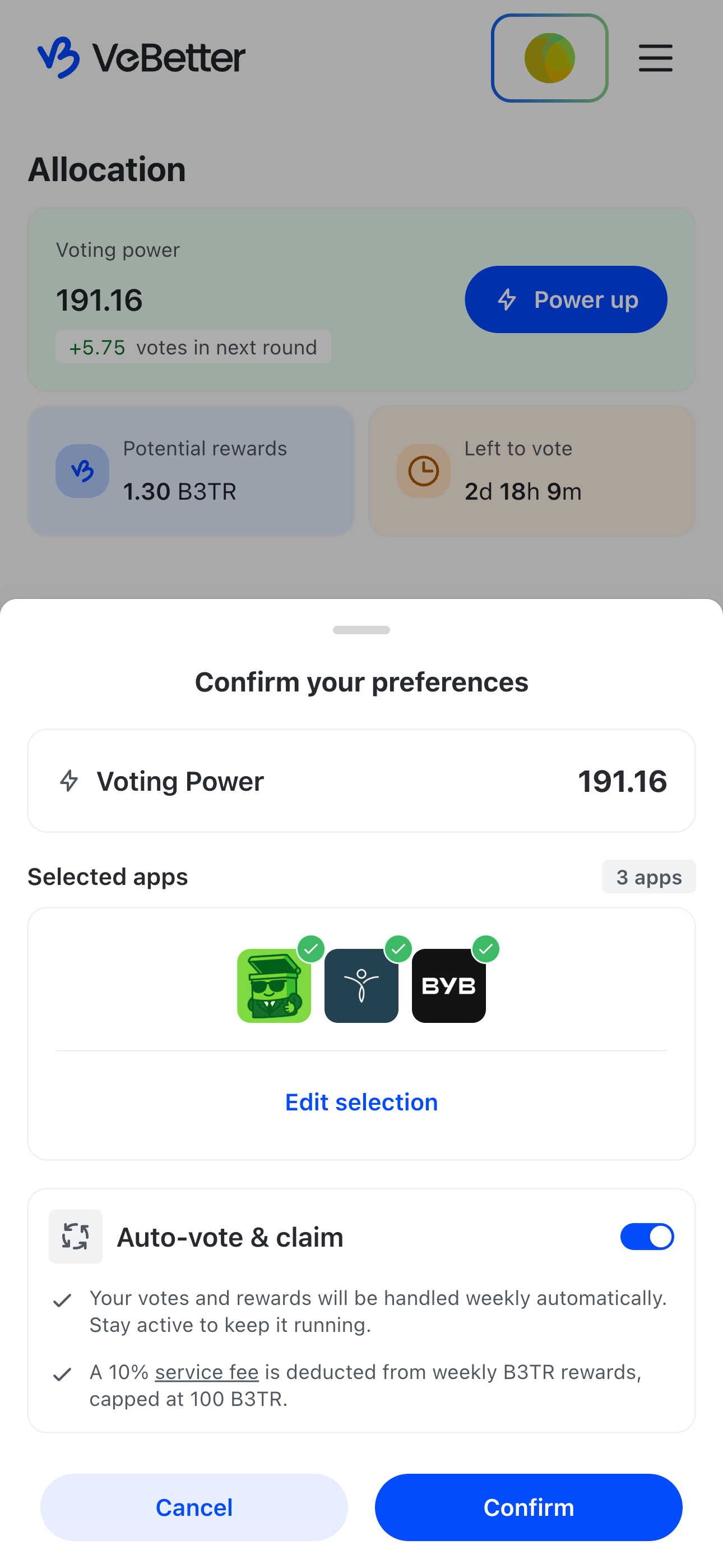
Task: Open the hamburger menu
Action: click(x=655, y=58)
